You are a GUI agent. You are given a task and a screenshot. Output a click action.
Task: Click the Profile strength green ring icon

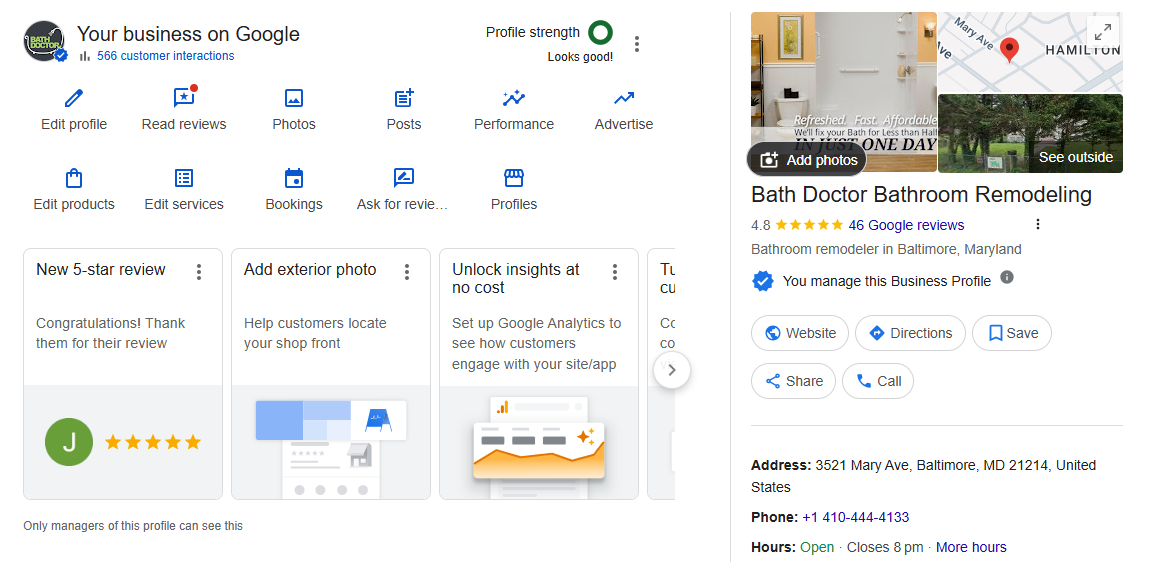coord(600,32)
